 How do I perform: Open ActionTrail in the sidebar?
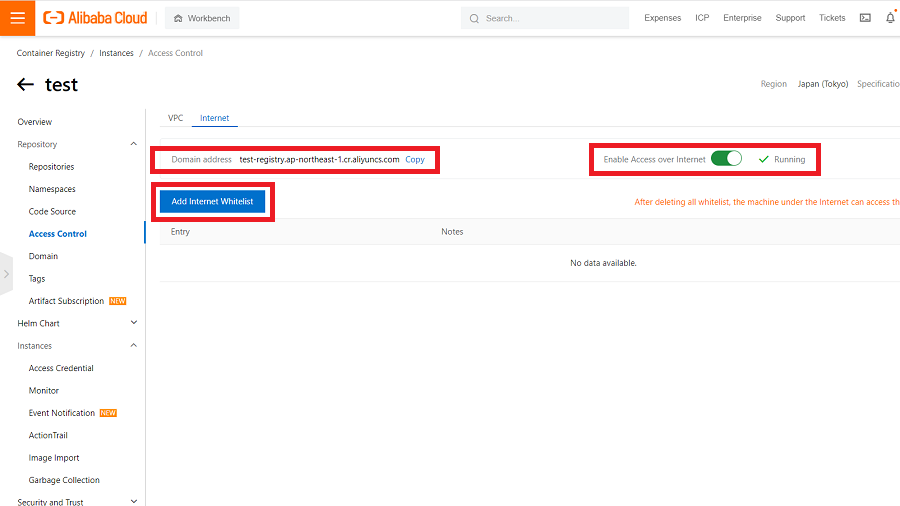click(x=48, y=435)
